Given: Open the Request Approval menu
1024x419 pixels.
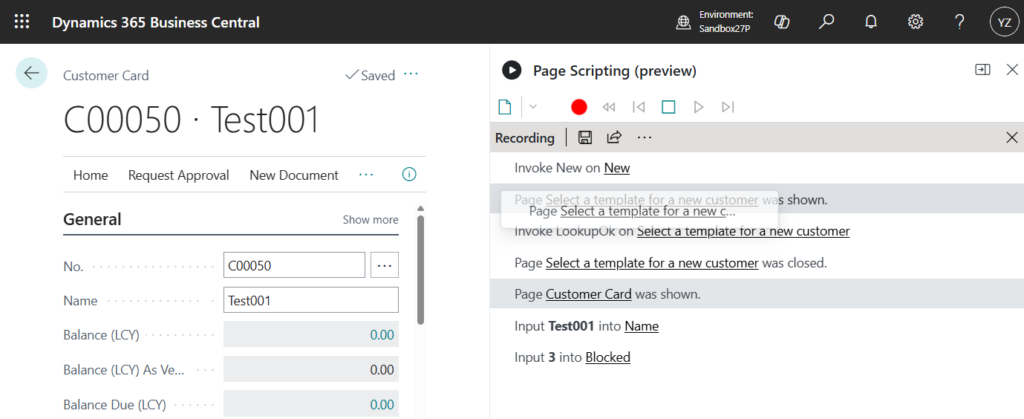Looking at the screenshot, I should click(x=178, y=175).
